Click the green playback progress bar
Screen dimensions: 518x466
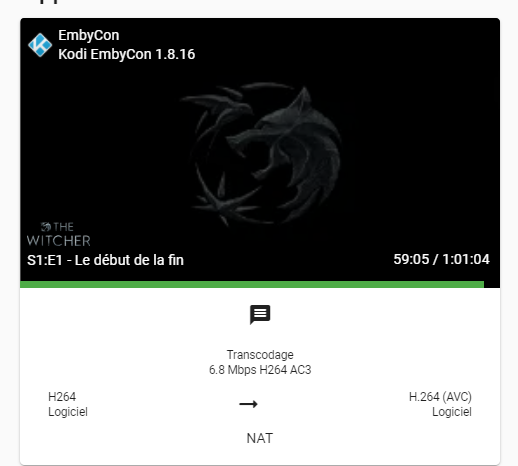[252, 284]
